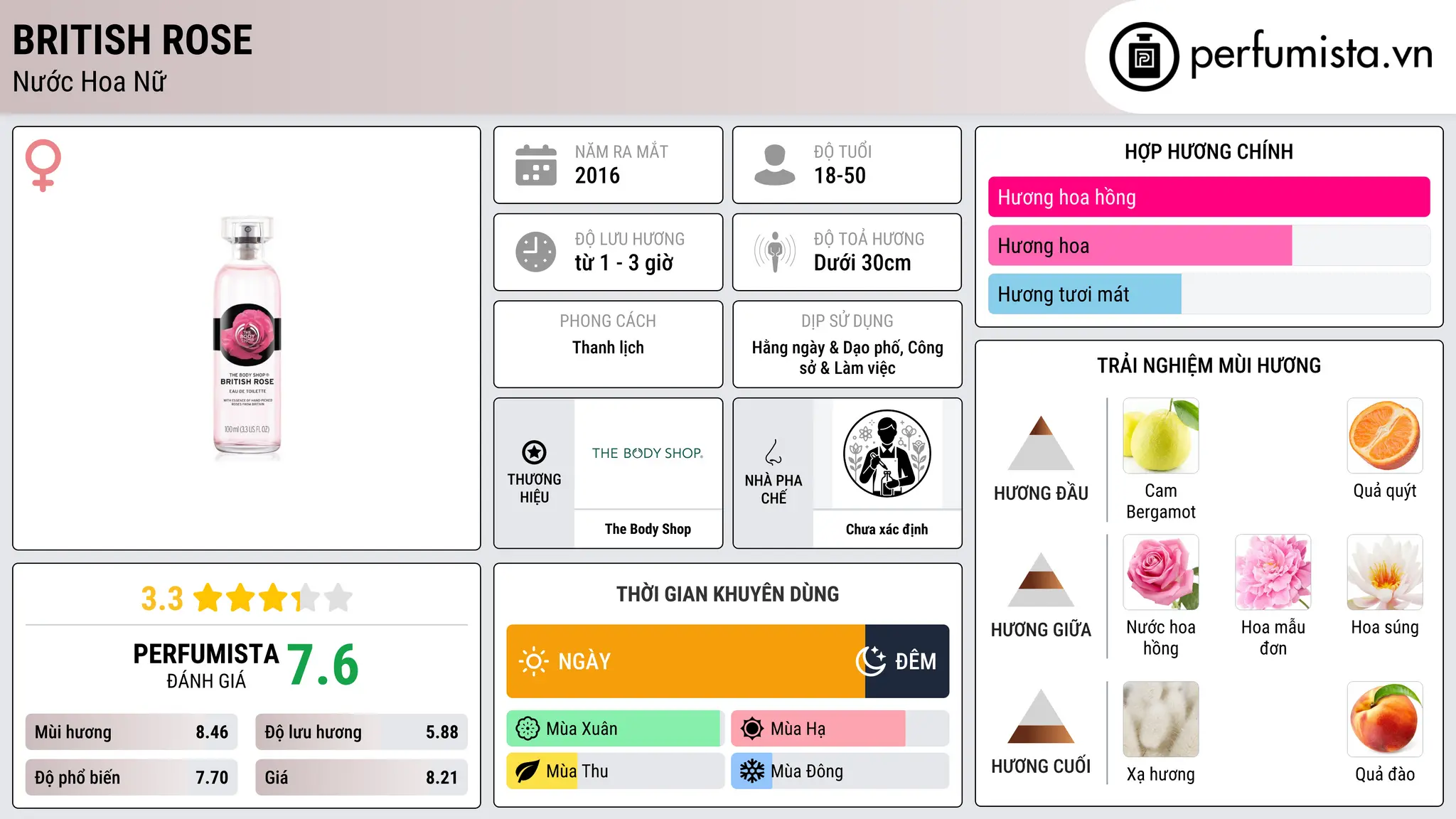1456x819 pixels.
Task: Click the Độ phổ biến 7.70 score bar
Action: [x=132, y=778]
